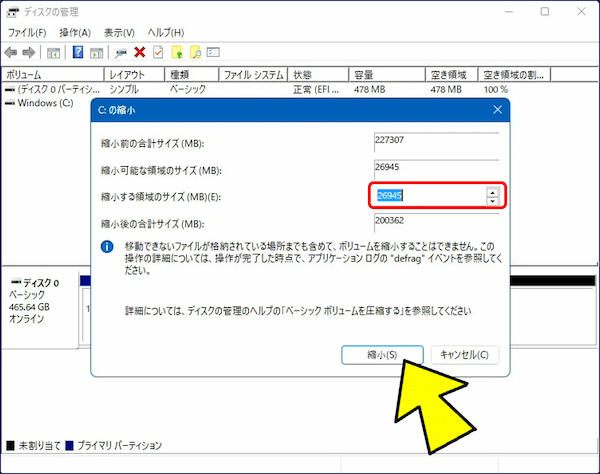Click the folder with magnifier icon
The image size is (600, 474).
tap(195, 52)
